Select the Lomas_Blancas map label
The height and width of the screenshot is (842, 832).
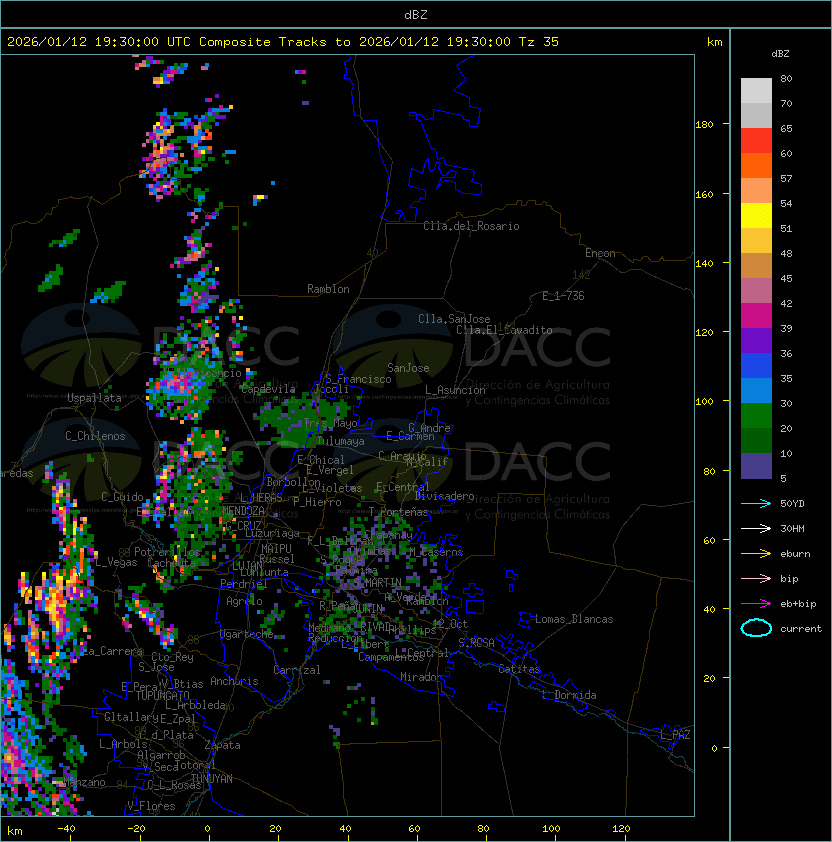(574, 619)
